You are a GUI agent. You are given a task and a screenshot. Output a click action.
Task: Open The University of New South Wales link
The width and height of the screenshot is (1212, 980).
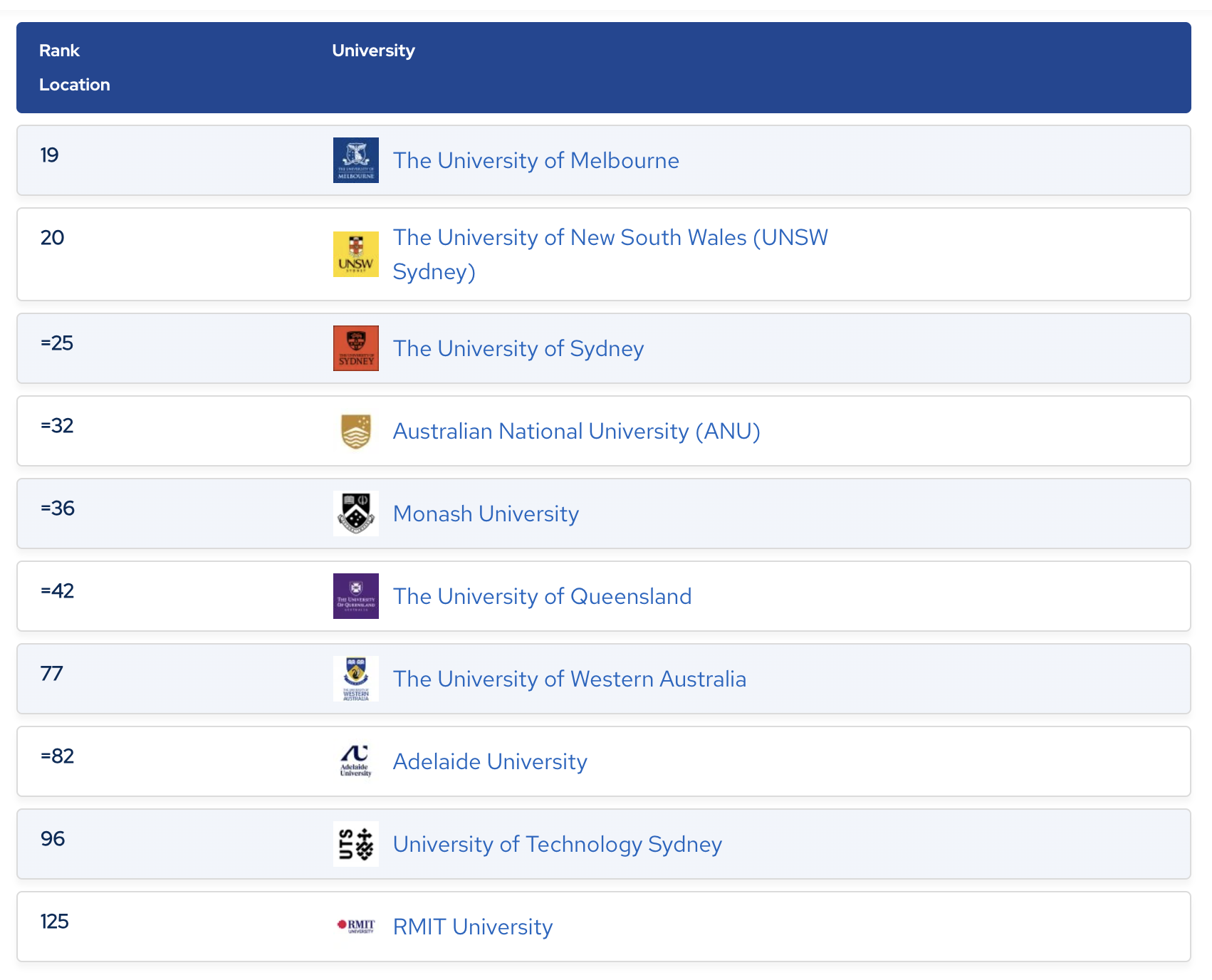click(x=610, y=238)
